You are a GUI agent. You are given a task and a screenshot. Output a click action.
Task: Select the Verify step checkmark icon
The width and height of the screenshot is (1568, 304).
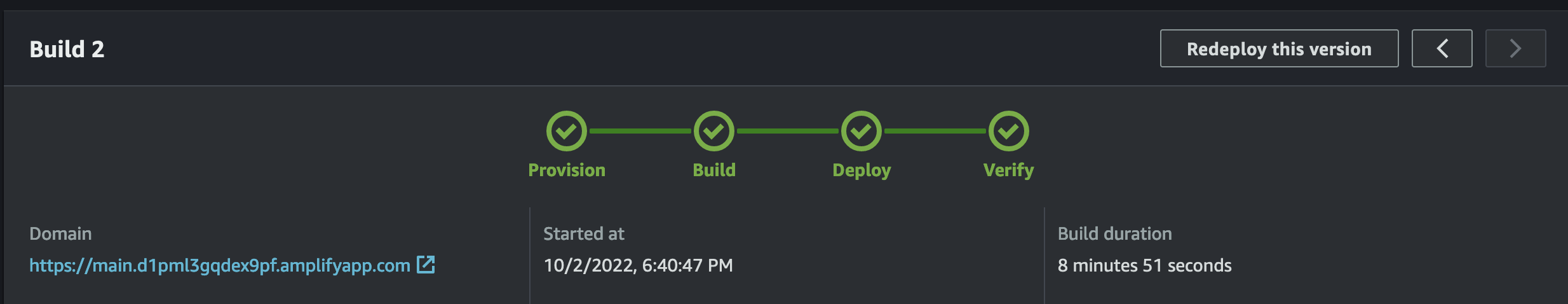pyautogui.click(x=1008, y=131)
